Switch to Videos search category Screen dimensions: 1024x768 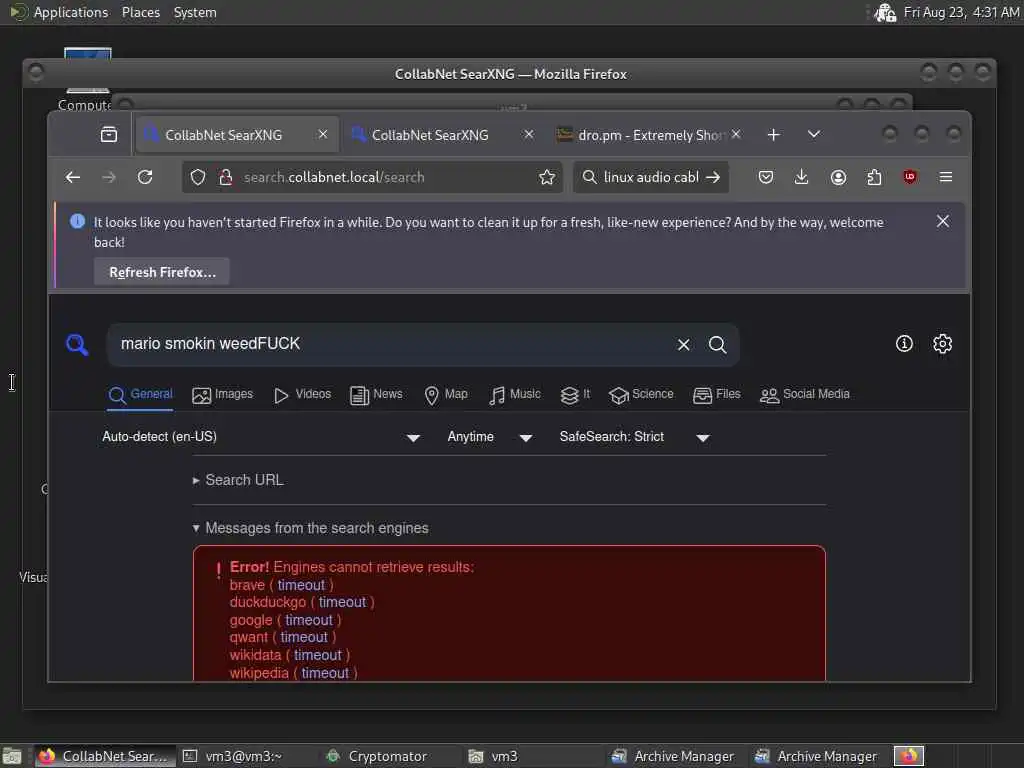[x=302, y=394]
